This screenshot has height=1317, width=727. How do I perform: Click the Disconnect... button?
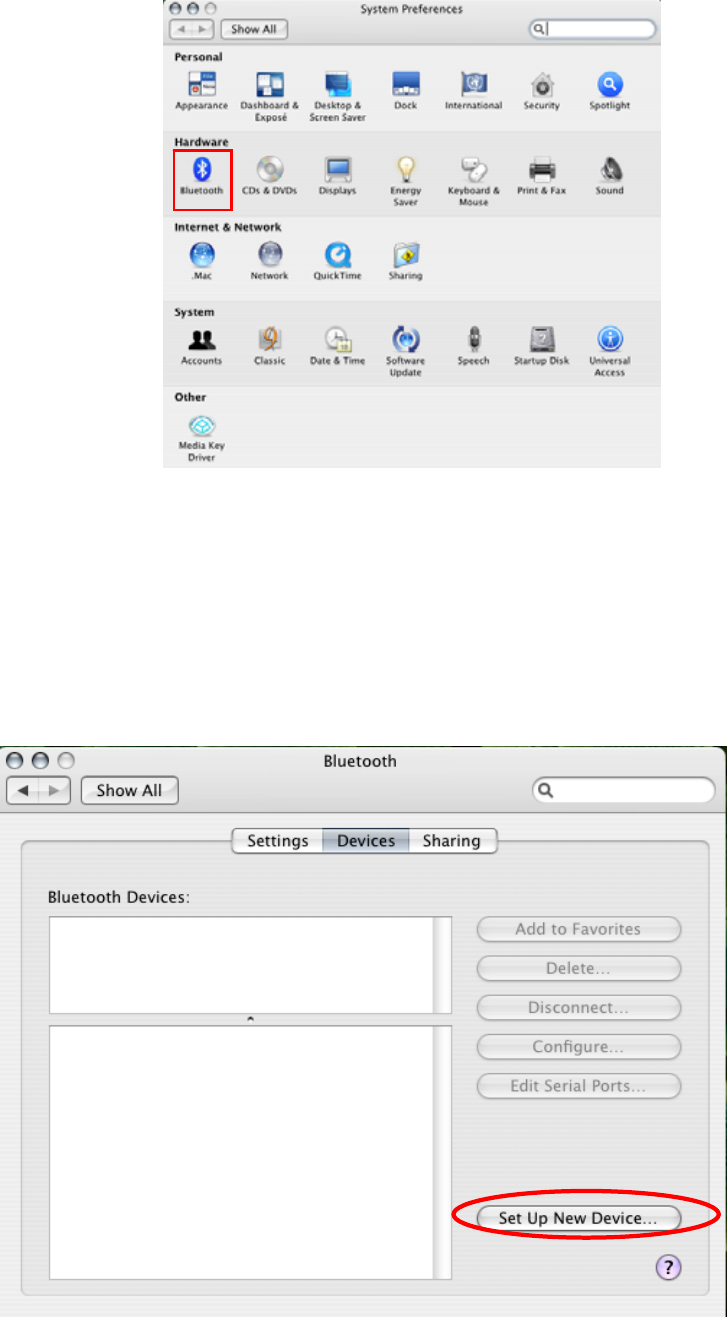579,1007
